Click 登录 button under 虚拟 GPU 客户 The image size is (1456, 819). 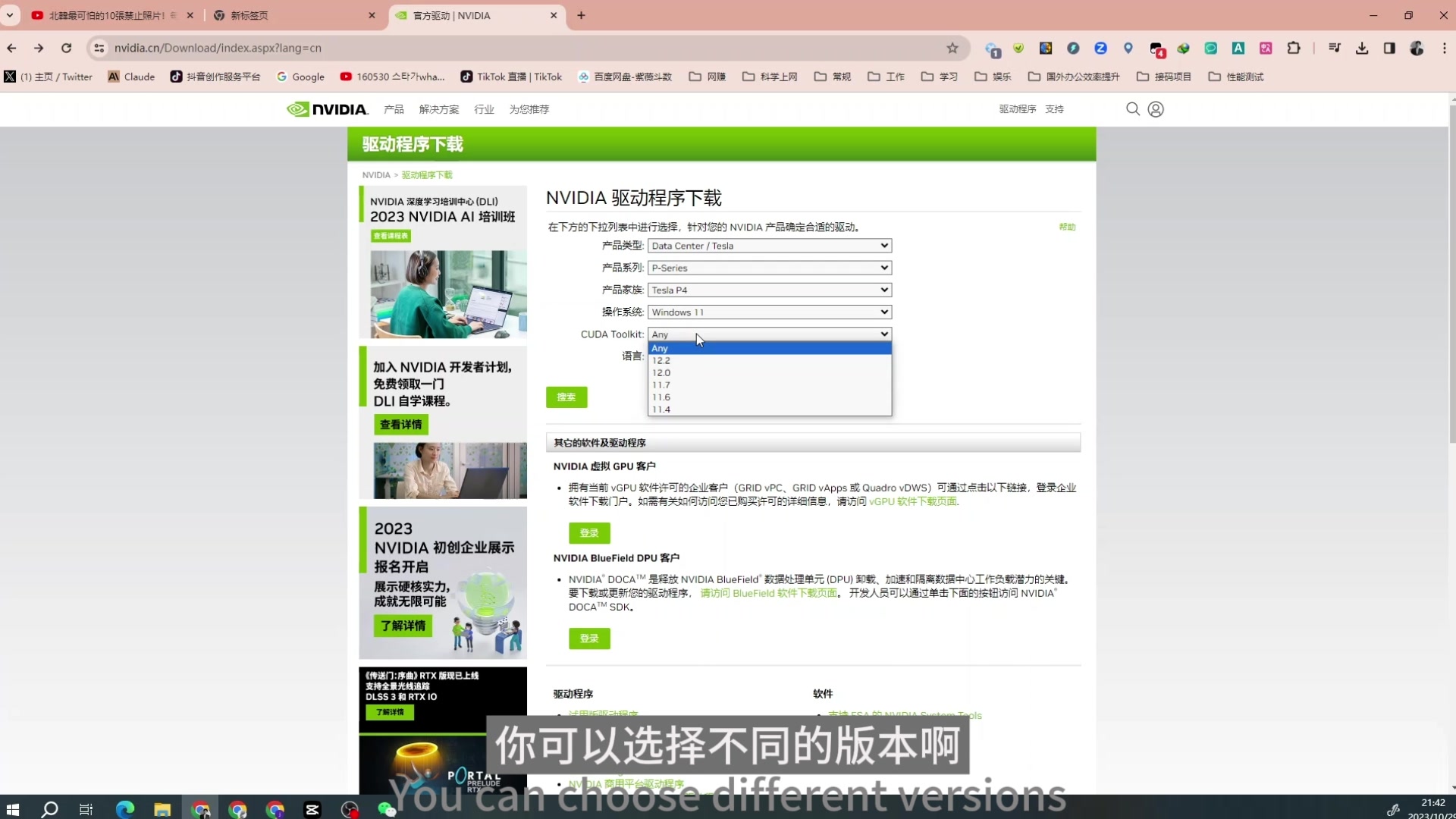click(589, 533)
